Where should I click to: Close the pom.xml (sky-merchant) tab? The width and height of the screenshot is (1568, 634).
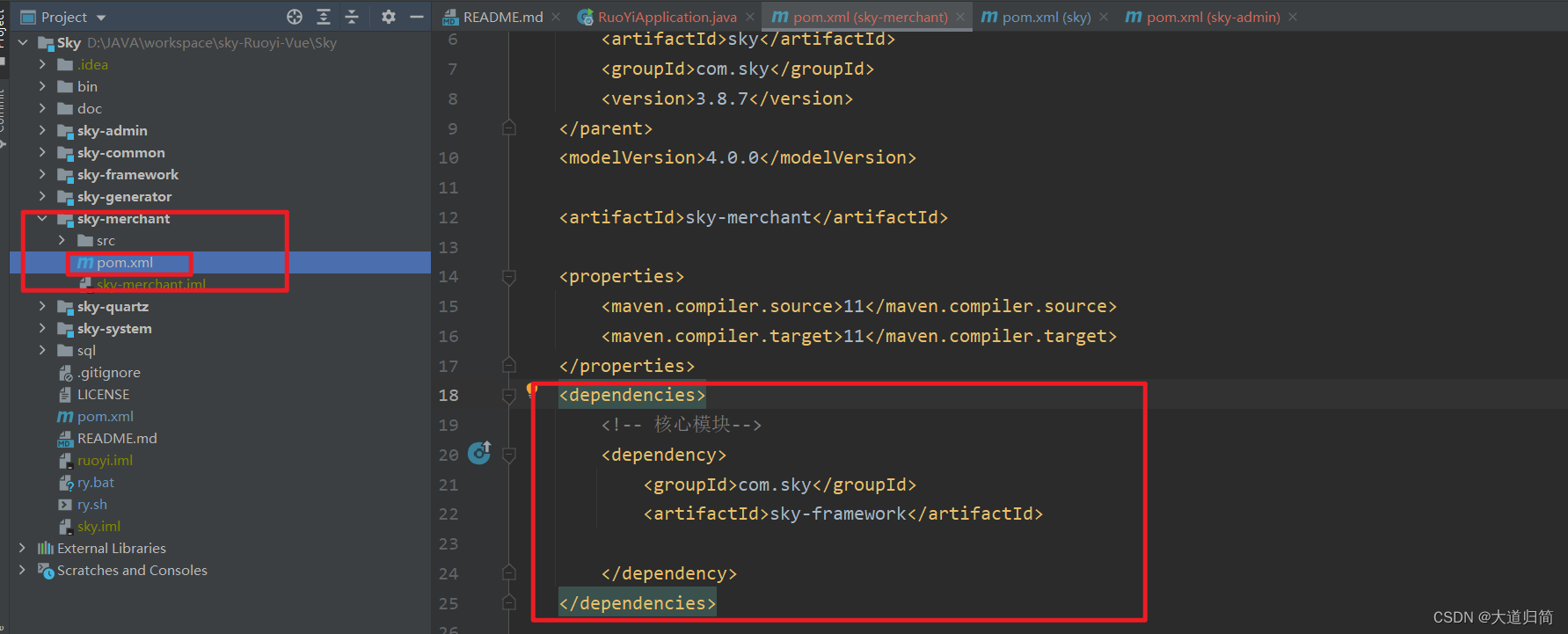click(x=960, y=17)
